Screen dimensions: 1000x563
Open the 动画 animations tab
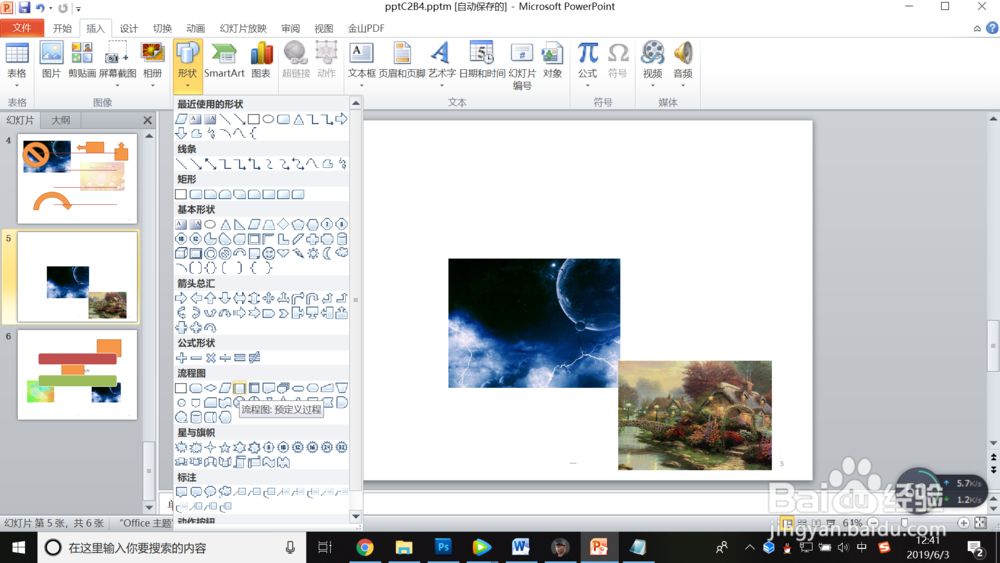(195, 28)
